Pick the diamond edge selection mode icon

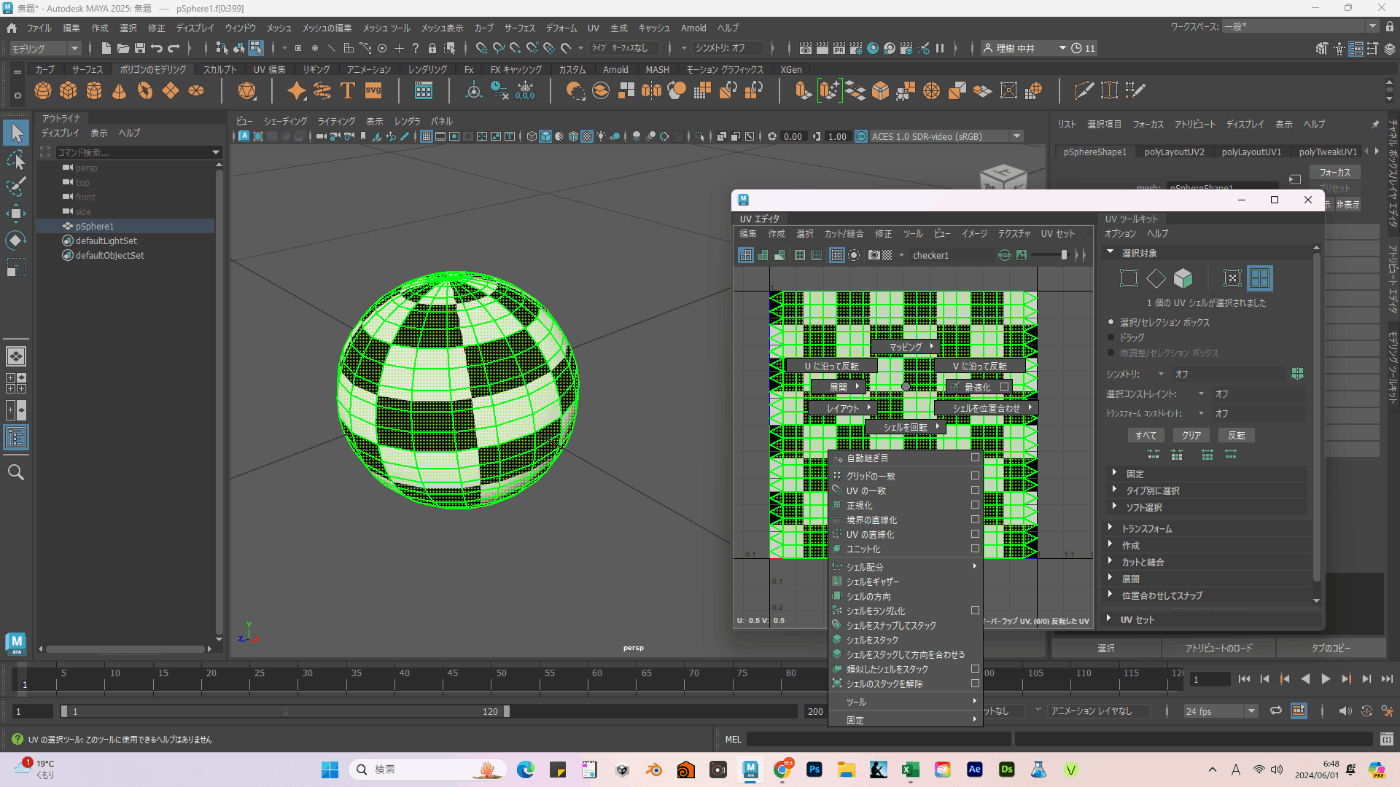[1156, 278]
